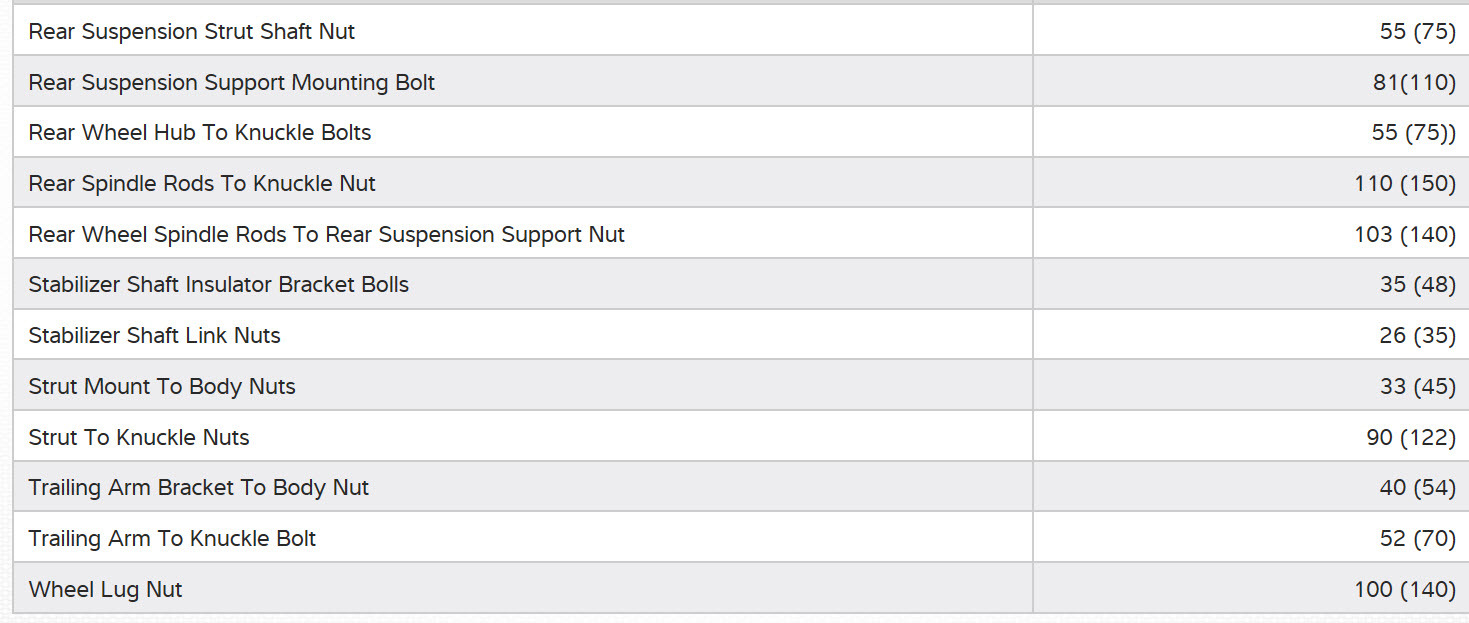
Task: Select the Rear Suspension Support Mounting Bolt text
Action: [232, 83]
